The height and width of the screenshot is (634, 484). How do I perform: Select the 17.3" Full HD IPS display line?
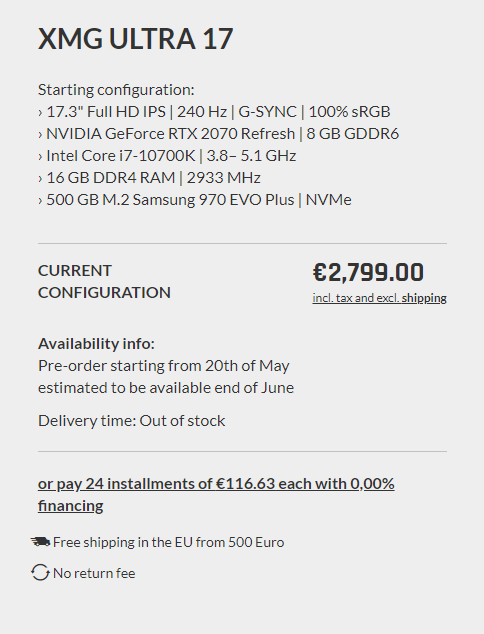point(214,112)
